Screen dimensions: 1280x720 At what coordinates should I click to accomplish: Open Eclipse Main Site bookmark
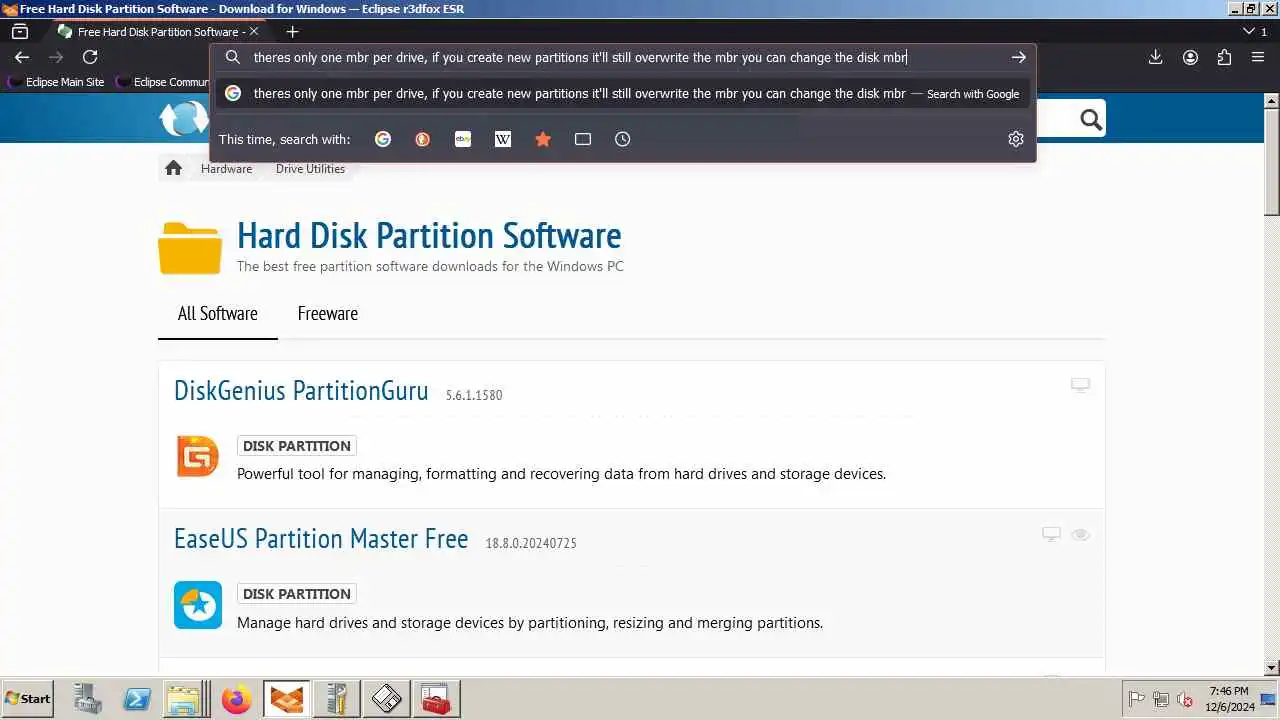point(56,82)
